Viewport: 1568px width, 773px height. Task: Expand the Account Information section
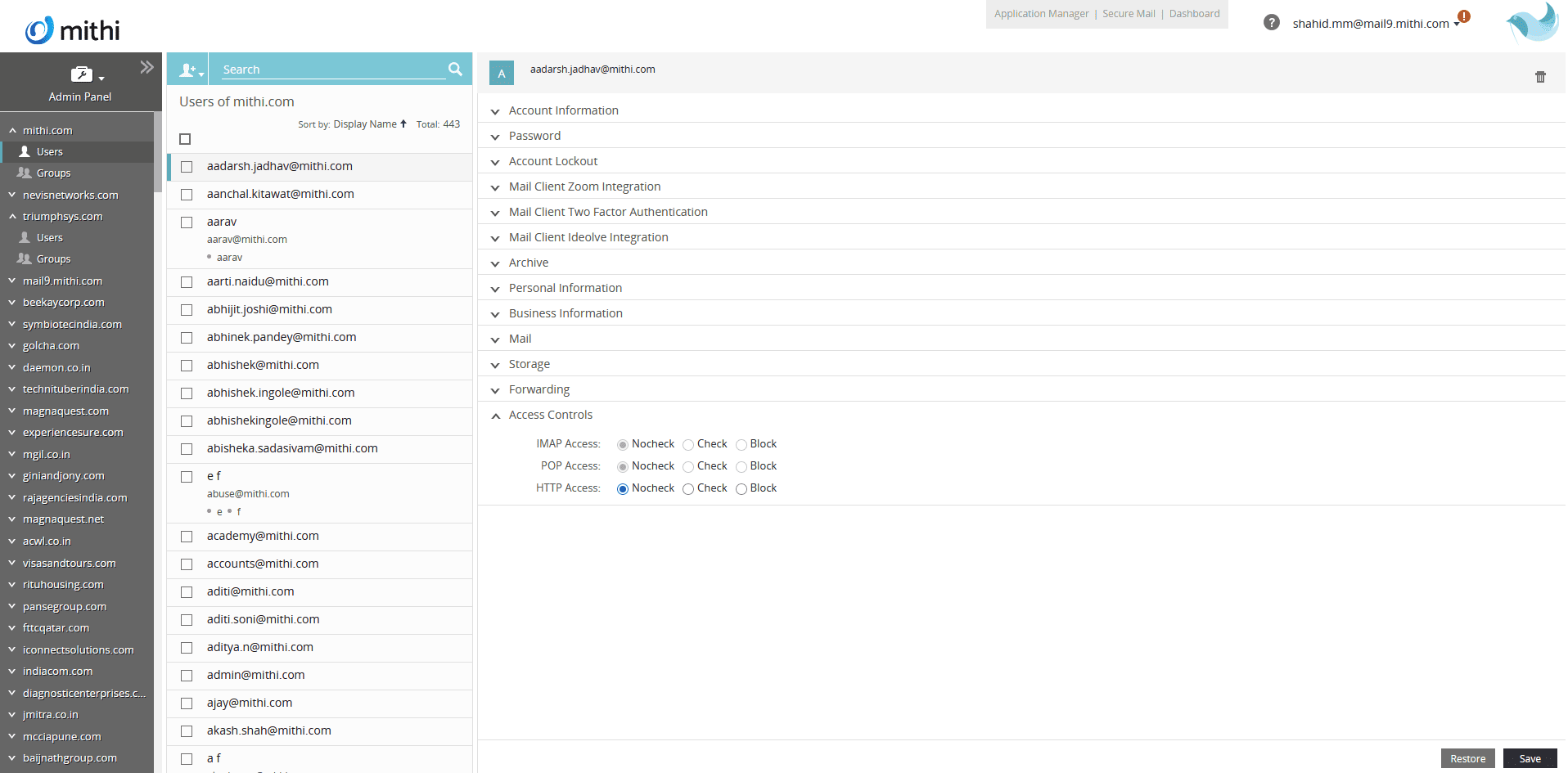pyautogui.click(x=563, y=110)
